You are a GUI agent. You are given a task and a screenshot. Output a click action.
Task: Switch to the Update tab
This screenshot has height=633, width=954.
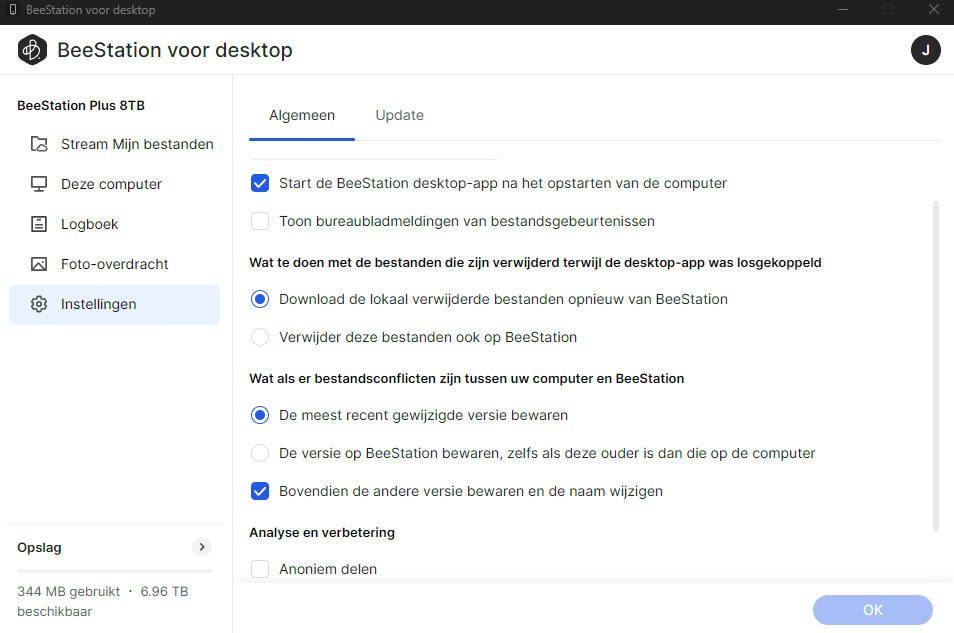pyautogui.click(x=399, y=116)
